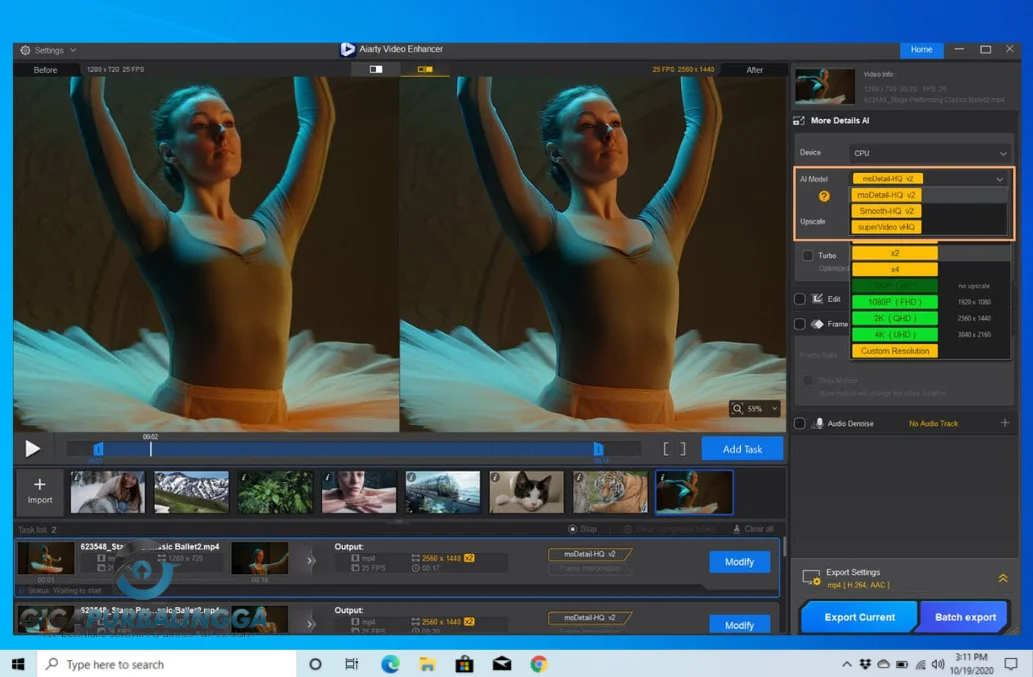Select the After view tab

coord(754,70)
